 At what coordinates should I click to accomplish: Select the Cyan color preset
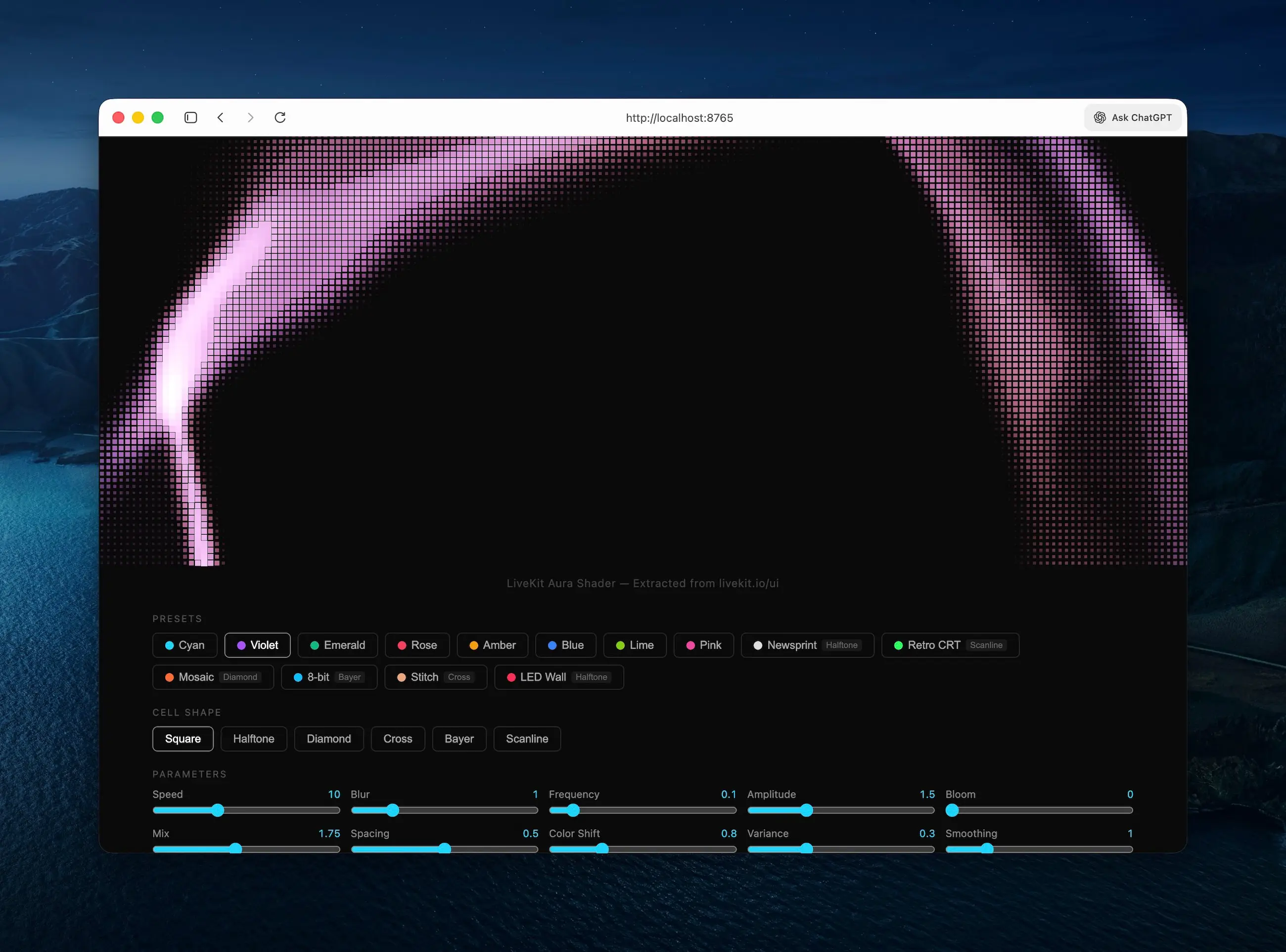pos(184,645)
